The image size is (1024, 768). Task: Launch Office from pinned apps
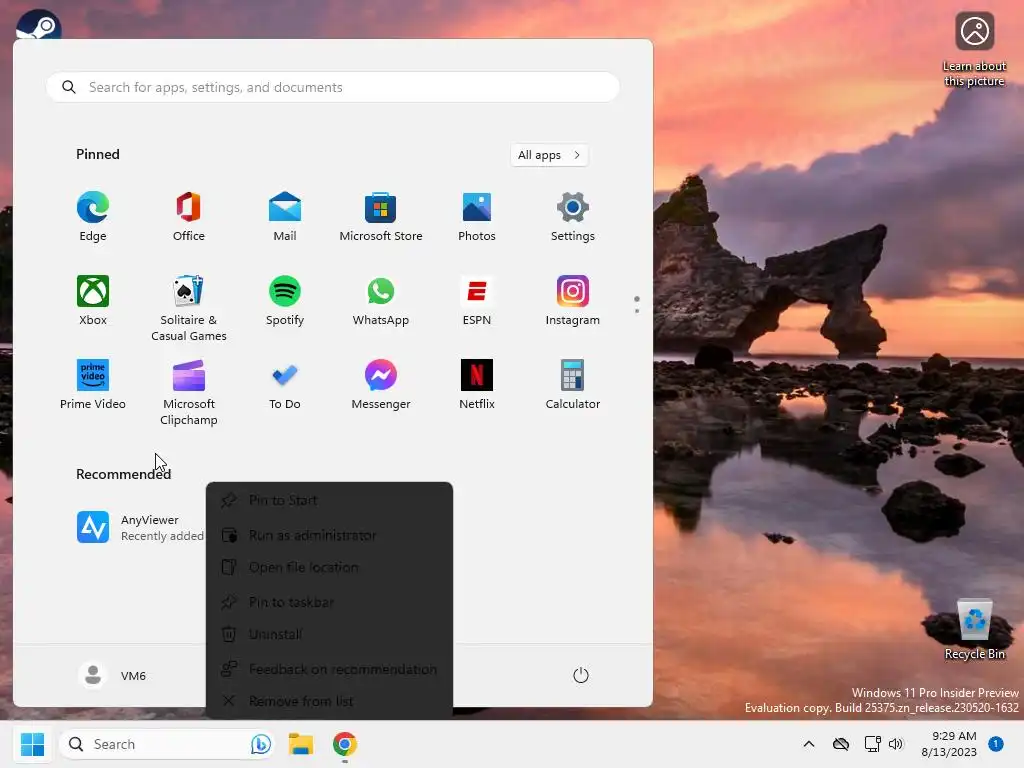tap(189, 217)
